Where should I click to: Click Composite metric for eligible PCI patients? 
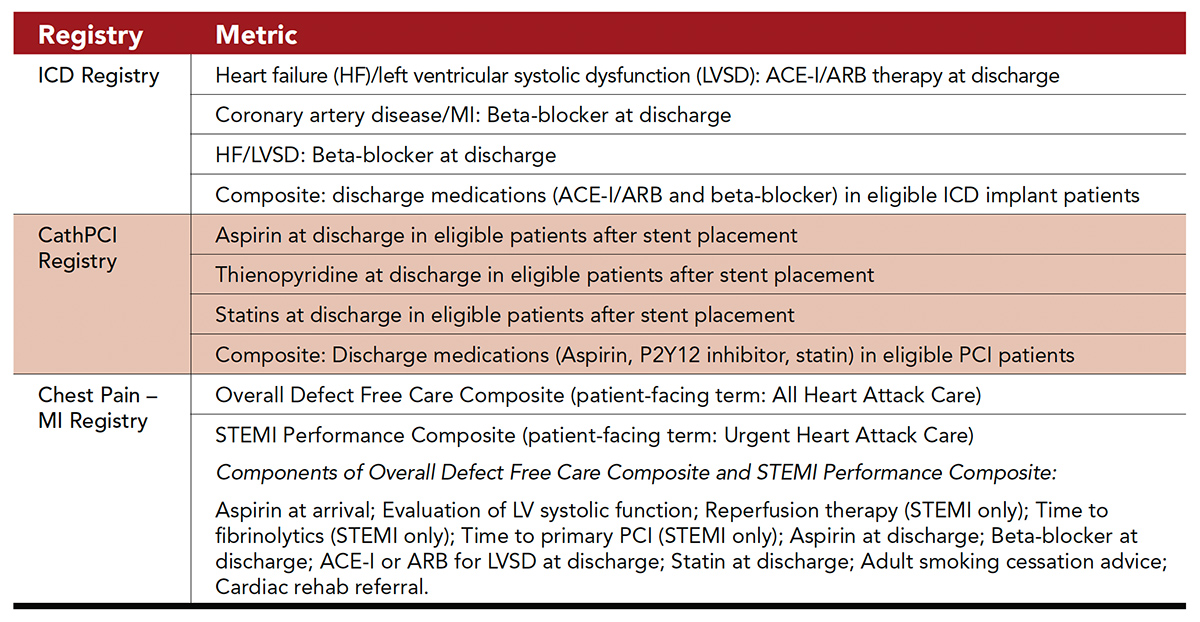point(644,355)
